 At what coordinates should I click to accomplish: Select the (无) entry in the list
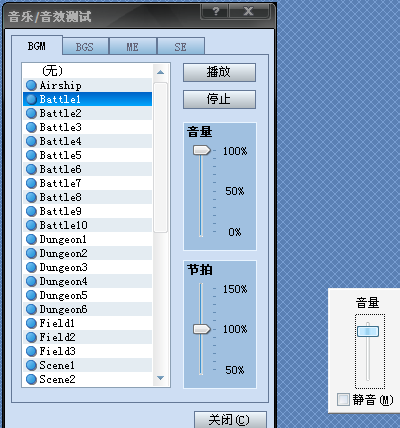(x=52, y=71)
